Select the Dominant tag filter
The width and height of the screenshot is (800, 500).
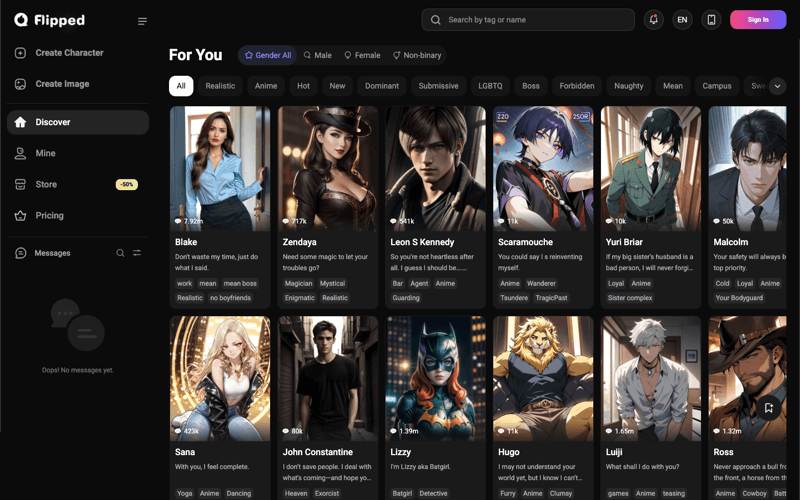pyautogui.click(x=382, y=86)
